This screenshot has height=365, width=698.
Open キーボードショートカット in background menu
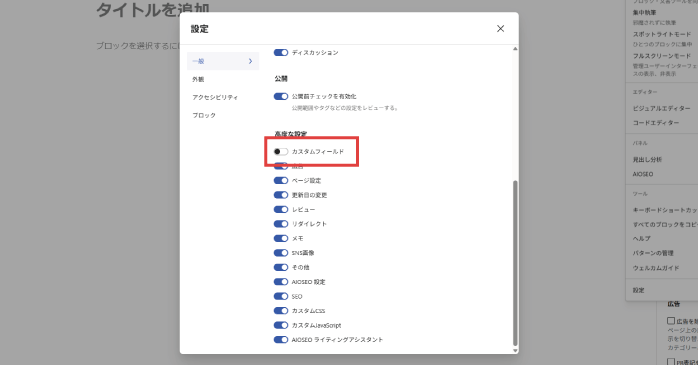pyautogui.click(x=665, y=210)
